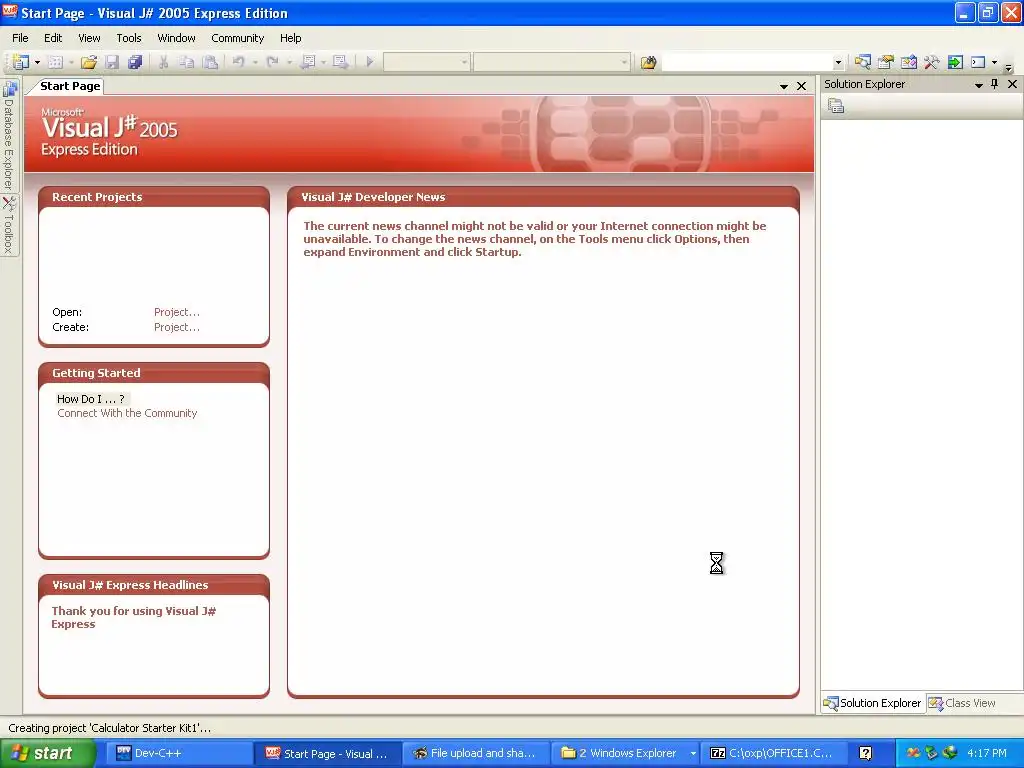Open the Solution Configurations combo box
Screen dimensions: 1024x768
tap(426, 63)
